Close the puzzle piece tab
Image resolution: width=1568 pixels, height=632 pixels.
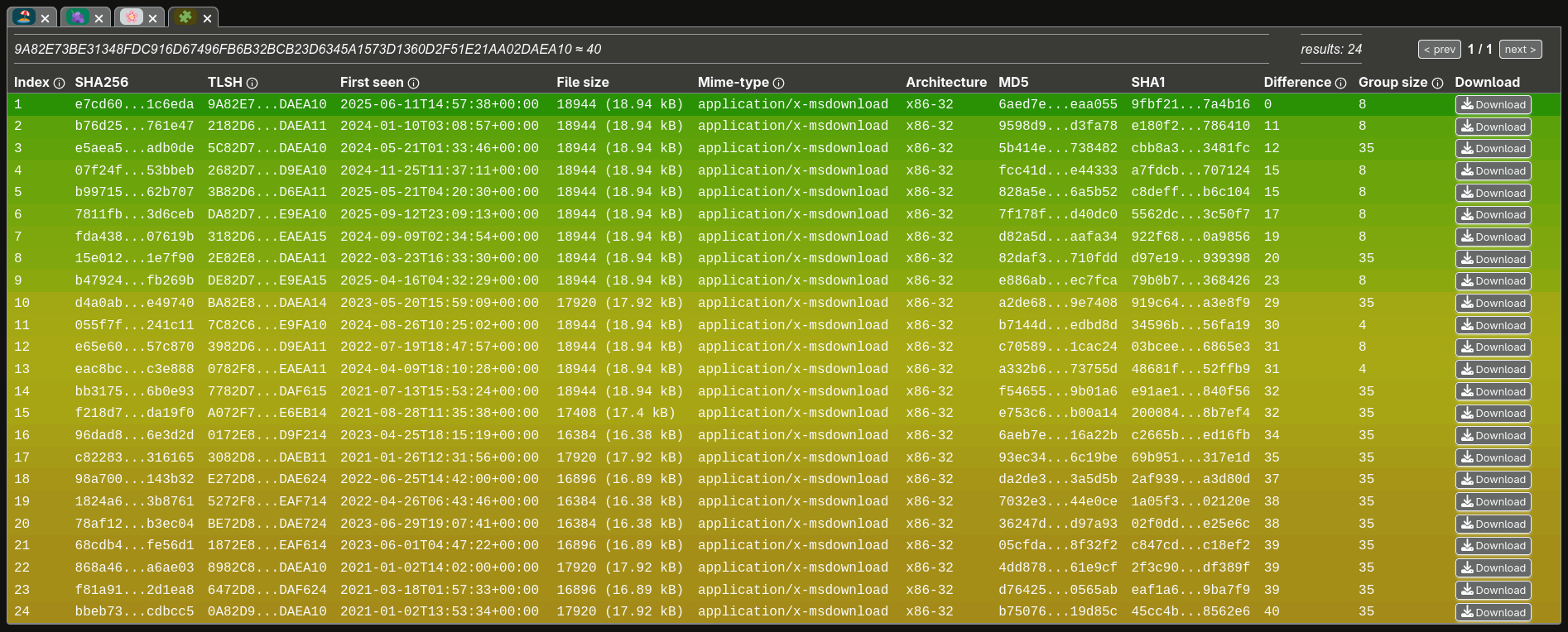(x=207, y=18)
